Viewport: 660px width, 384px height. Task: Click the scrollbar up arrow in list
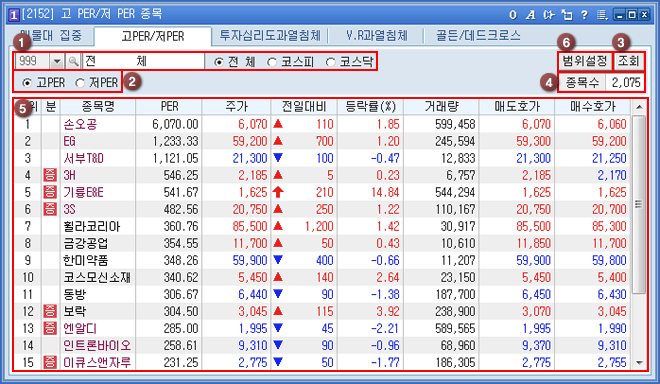(639, 107)
